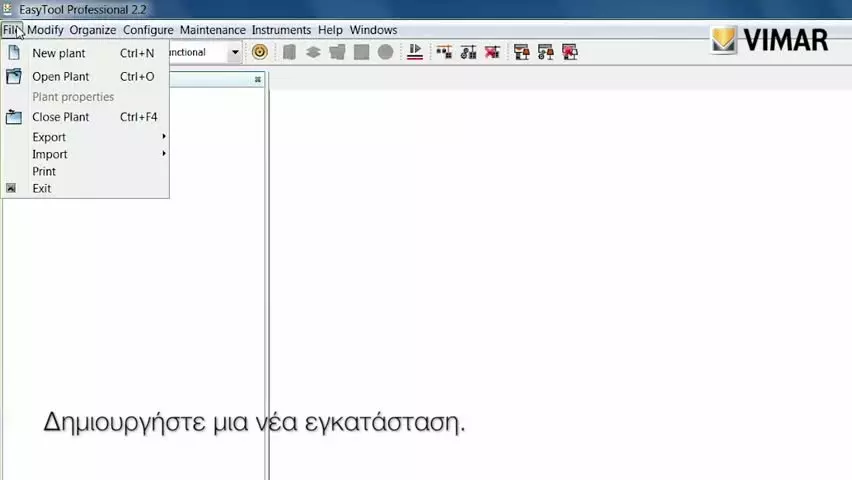Click the functional view selector field

[205, 52]
